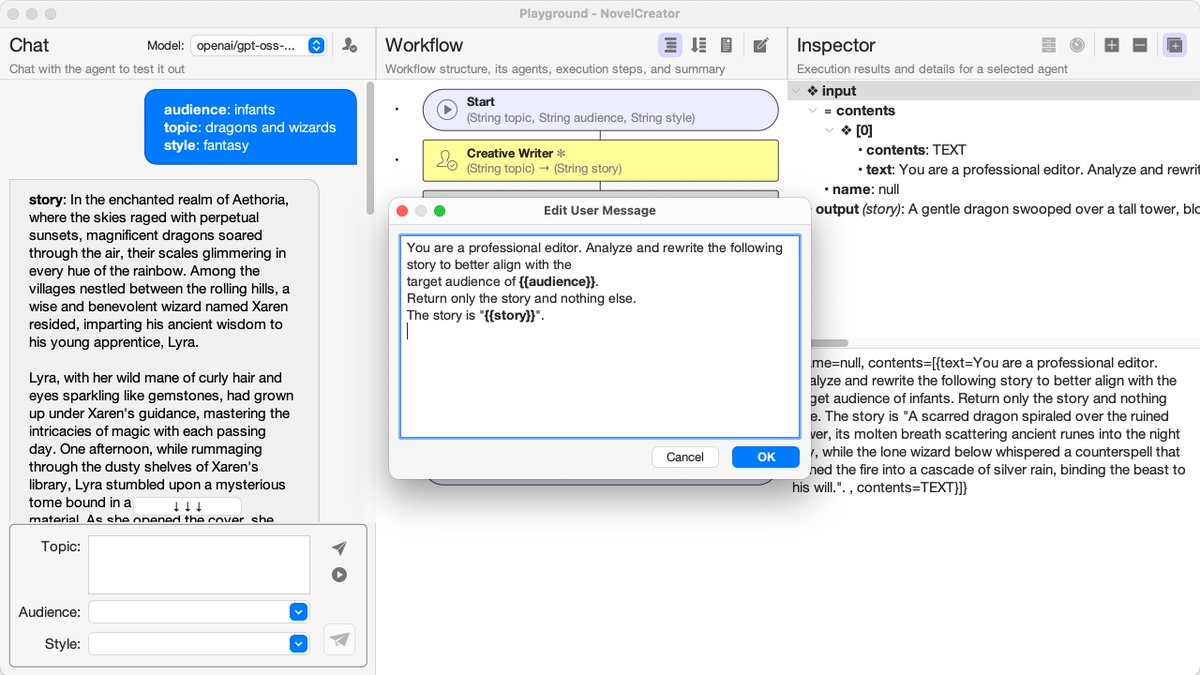Open the Audience combo box dropdown
Screen dimensions: 1200x675
(298, 612)
